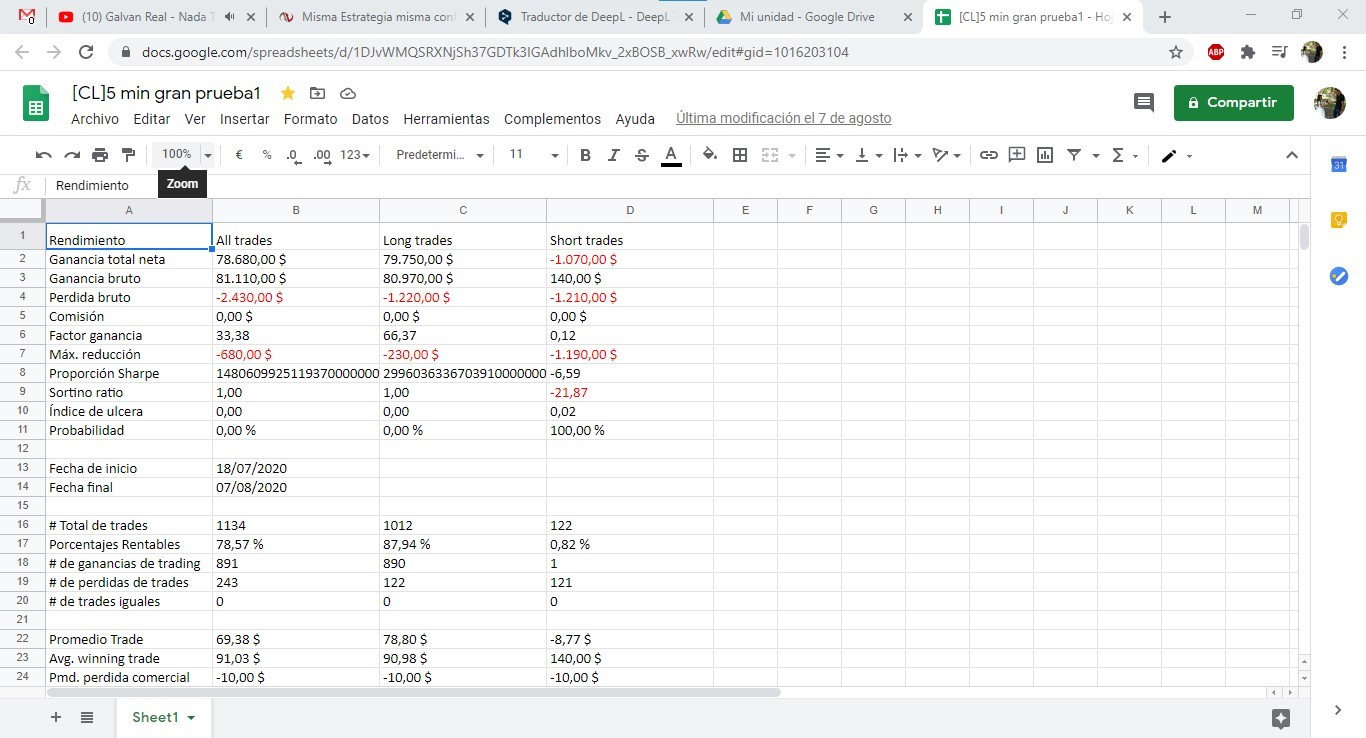Image resolution: width=1366 pixels, height=738 pixels.
Task: Add a new sheet with plus button
Action: (56, 717)
